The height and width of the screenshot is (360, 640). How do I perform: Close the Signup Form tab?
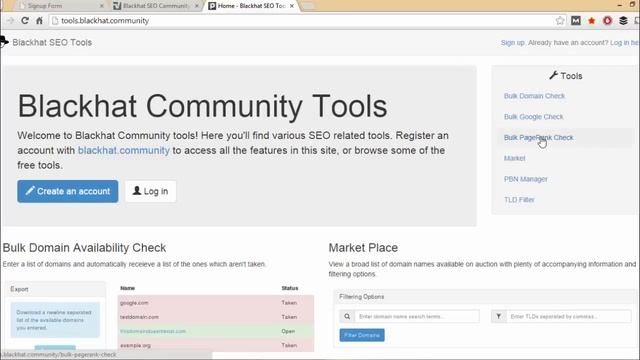coord(102,6)
